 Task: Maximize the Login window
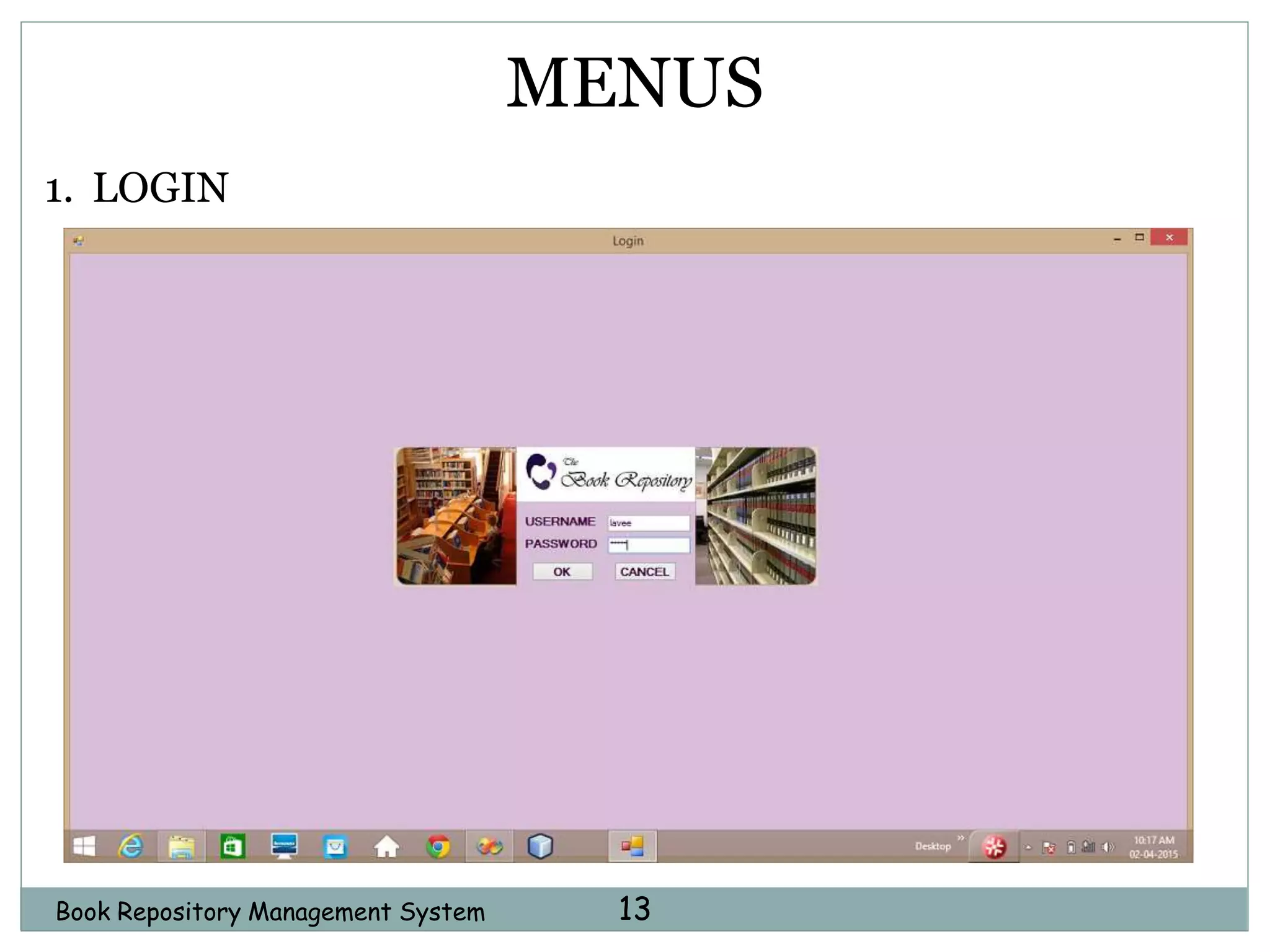point(1139,237)
